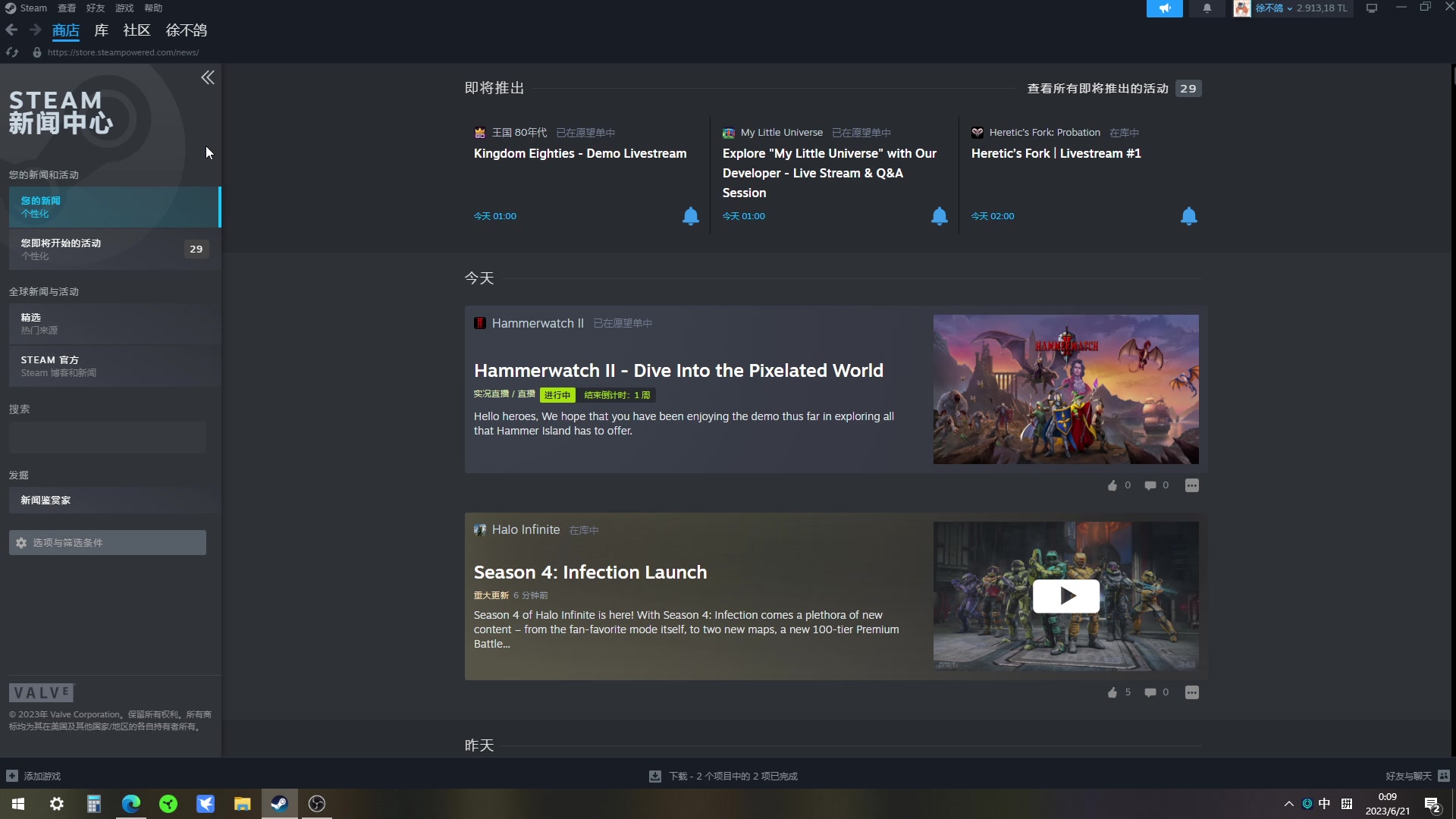Click the add game plus icon
This screenshot has width=1456, height=819.
[x=12, y=776]
